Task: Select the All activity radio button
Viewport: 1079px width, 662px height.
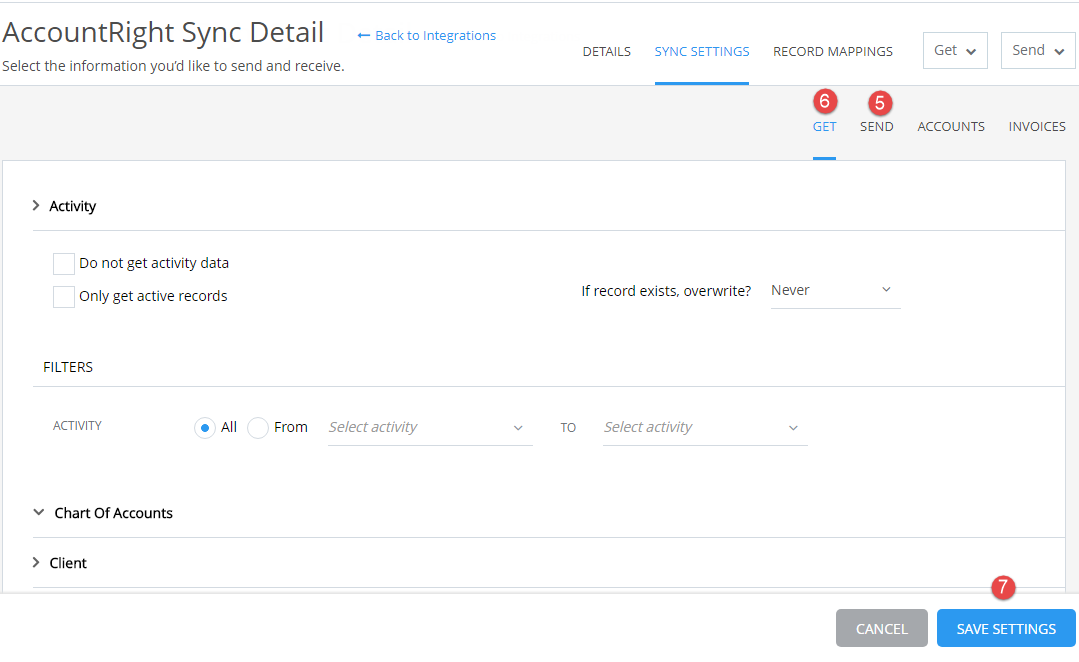Action: pos(204,428)
